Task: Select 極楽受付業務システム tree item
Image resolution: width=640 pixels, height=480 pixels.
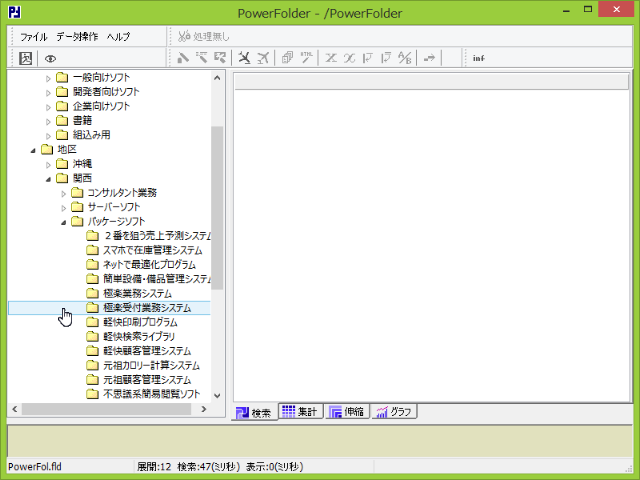Action: [x=147, y=308]
